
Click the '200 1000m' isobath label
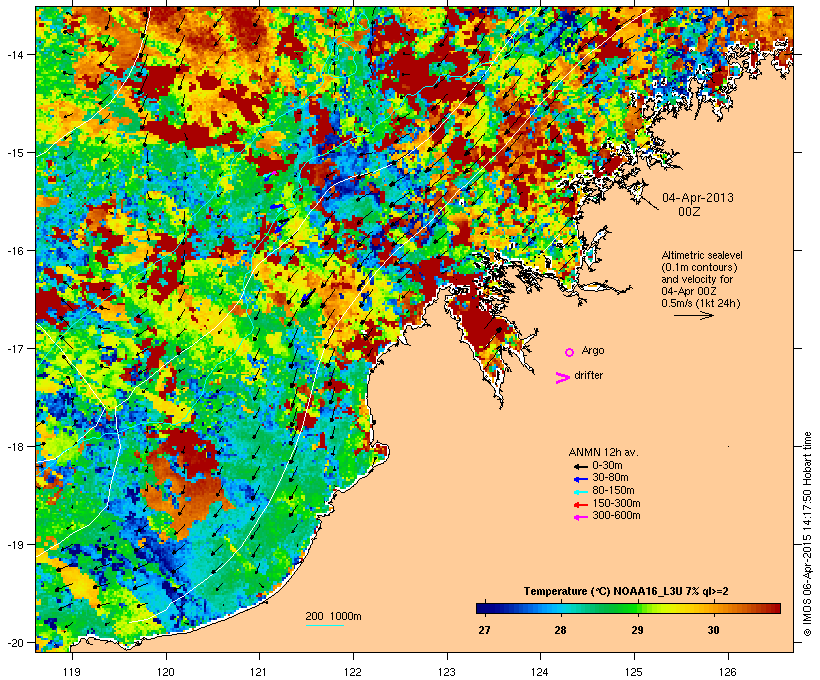pos(333,616)
